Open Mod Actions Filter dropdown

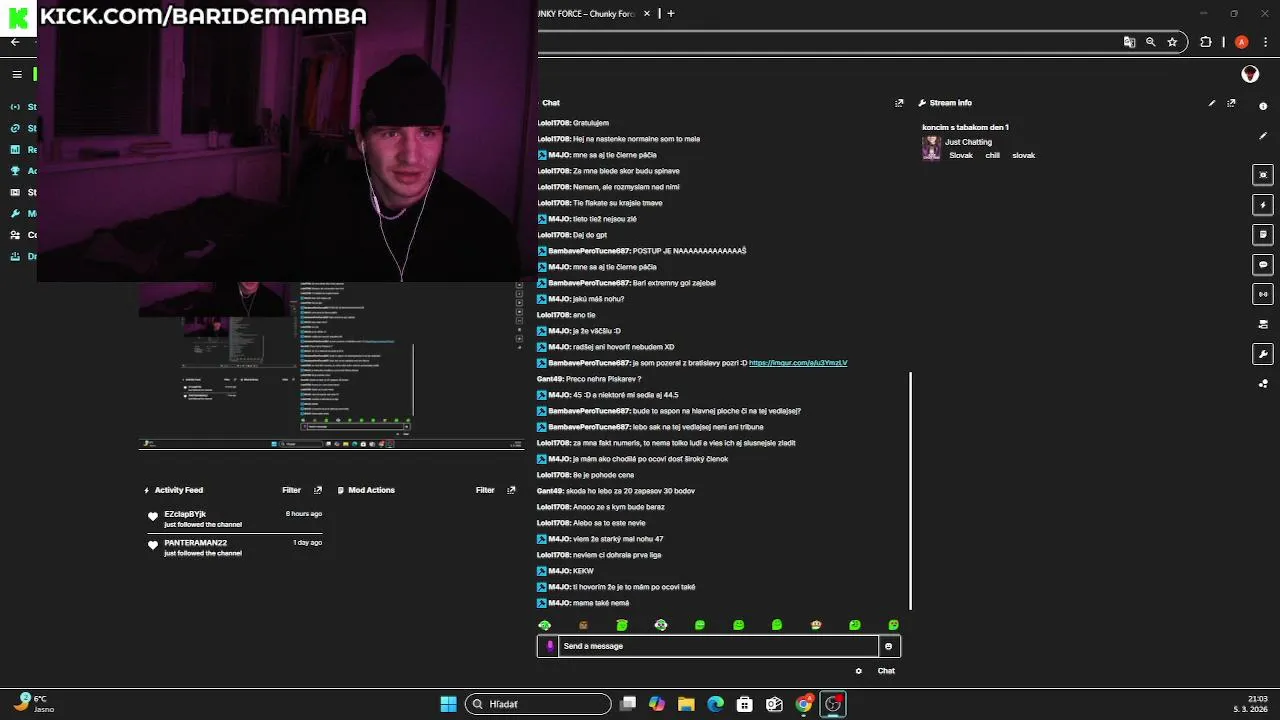485,490
